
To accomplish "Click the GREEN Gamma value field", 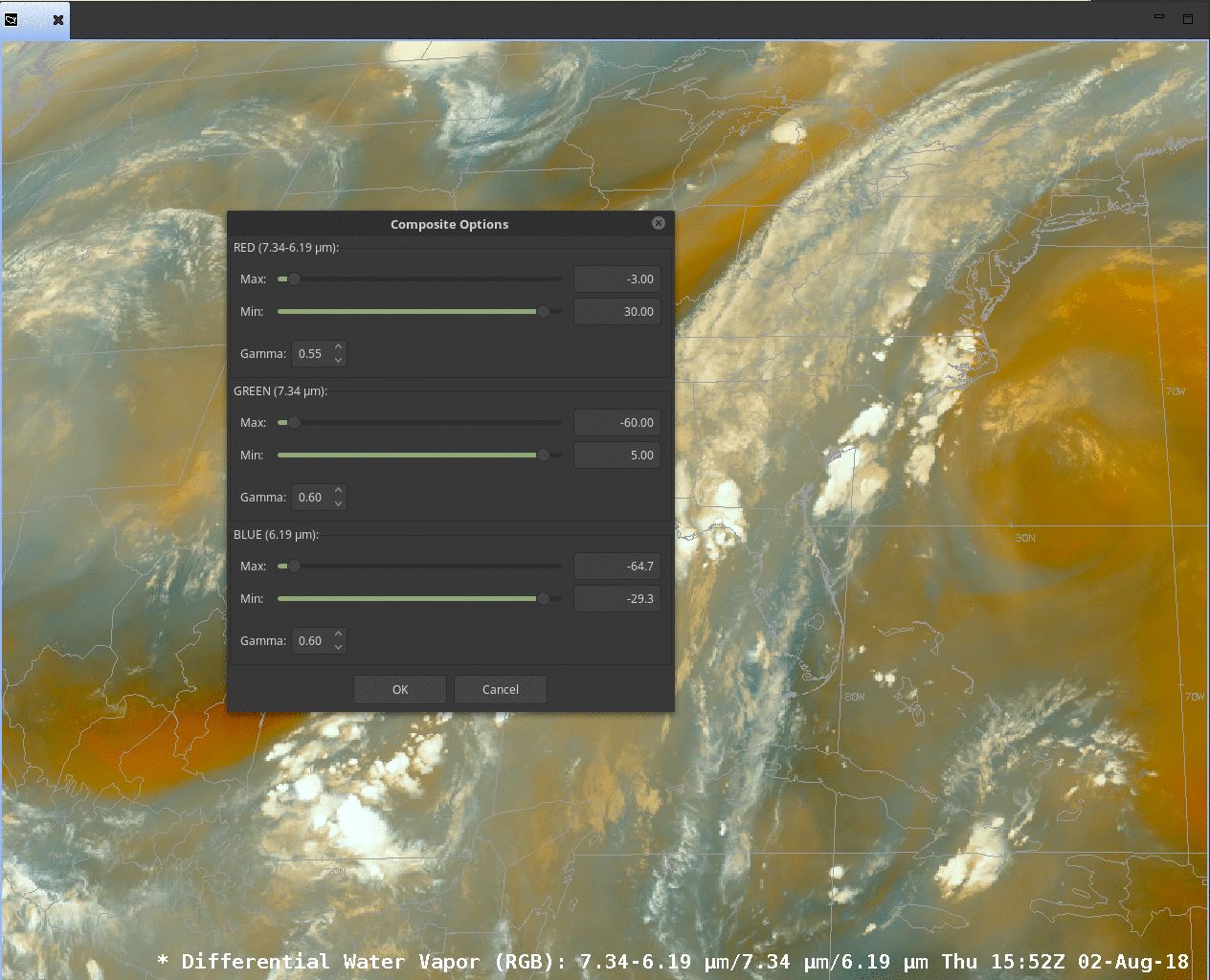I will [311, 498].
